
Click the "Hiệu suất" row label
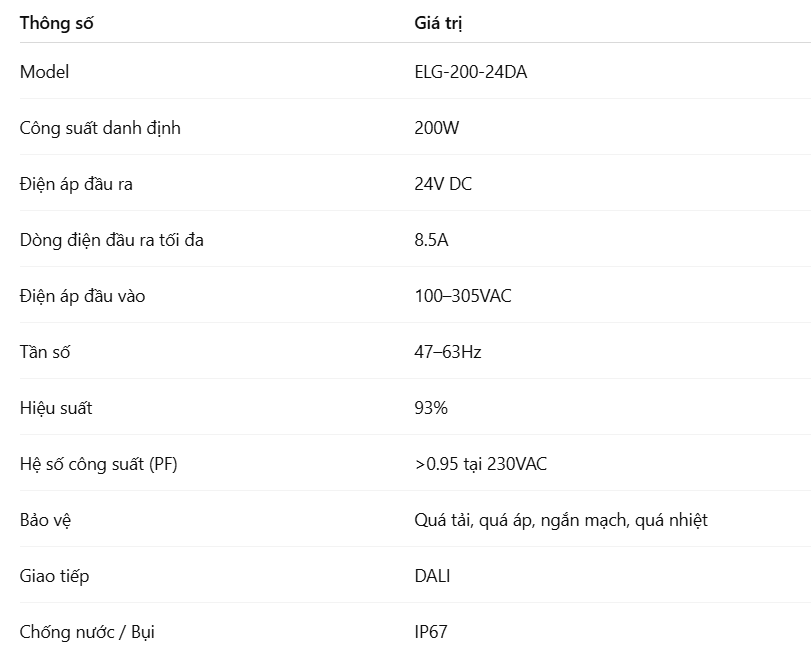[56, 408]
